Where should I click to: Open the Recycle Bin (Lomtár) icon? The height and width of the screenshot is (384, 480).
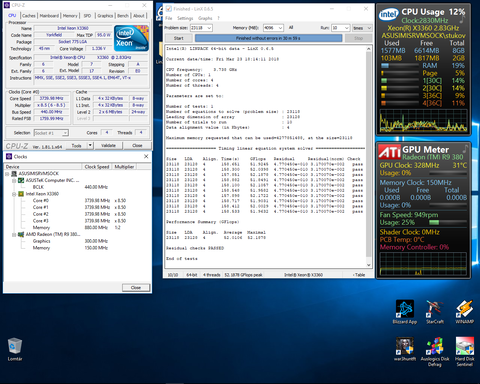(x=15, y=349)
